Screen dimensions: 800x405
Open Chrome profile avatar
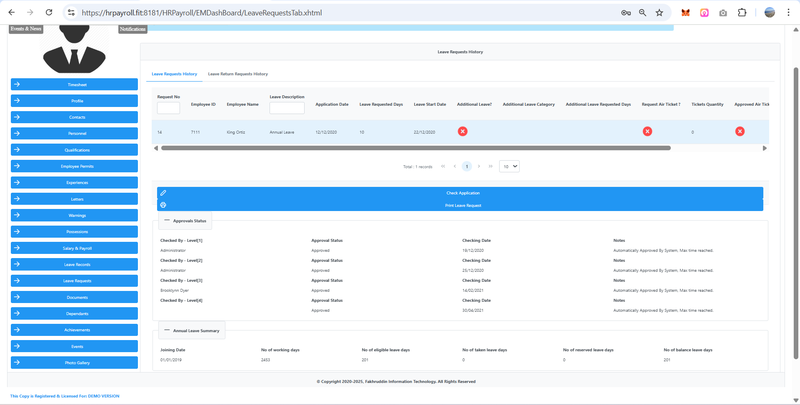pyautogui.click(x=769, y=13)
